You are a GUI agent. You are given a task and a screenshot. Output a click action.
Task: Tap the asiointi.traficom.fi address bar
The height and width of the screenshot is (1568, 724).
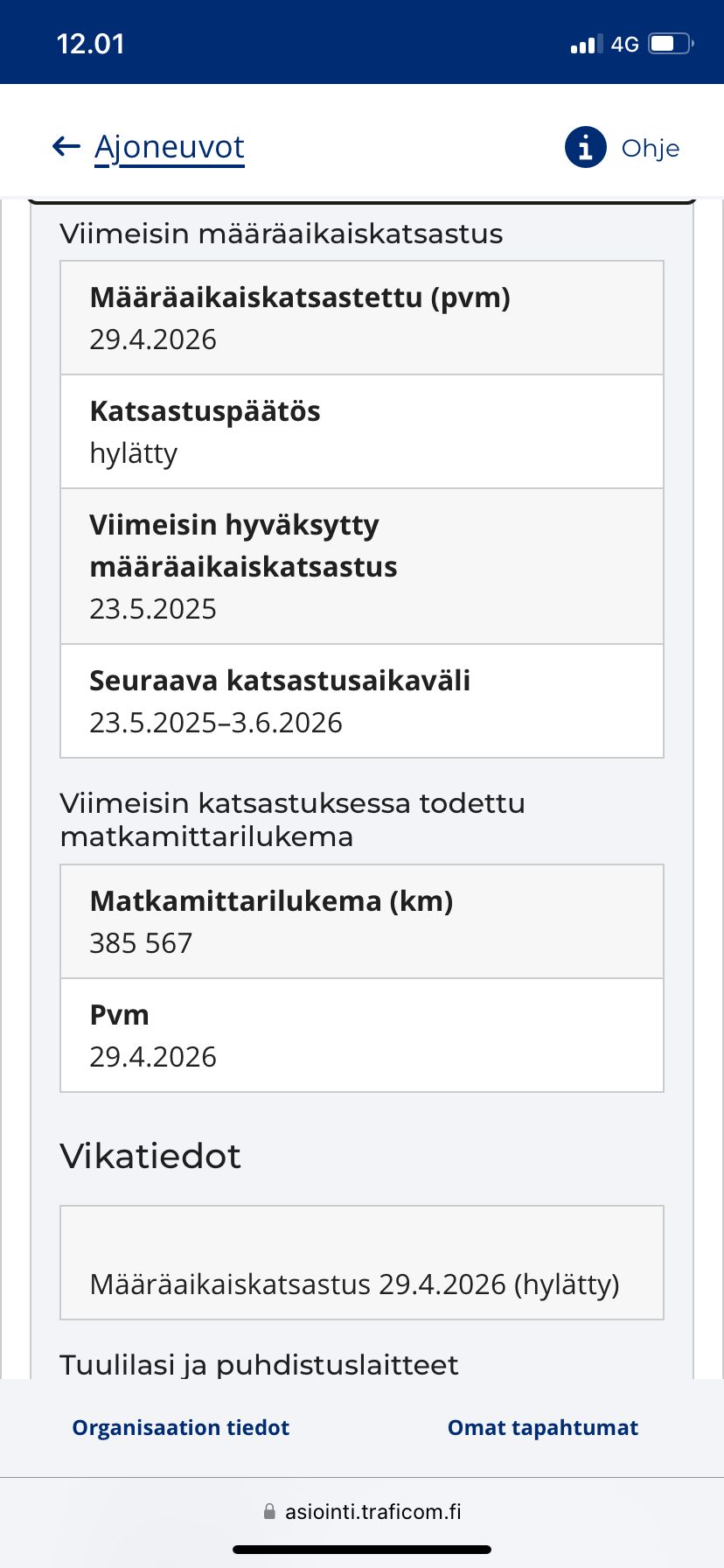pos(362,1511)
